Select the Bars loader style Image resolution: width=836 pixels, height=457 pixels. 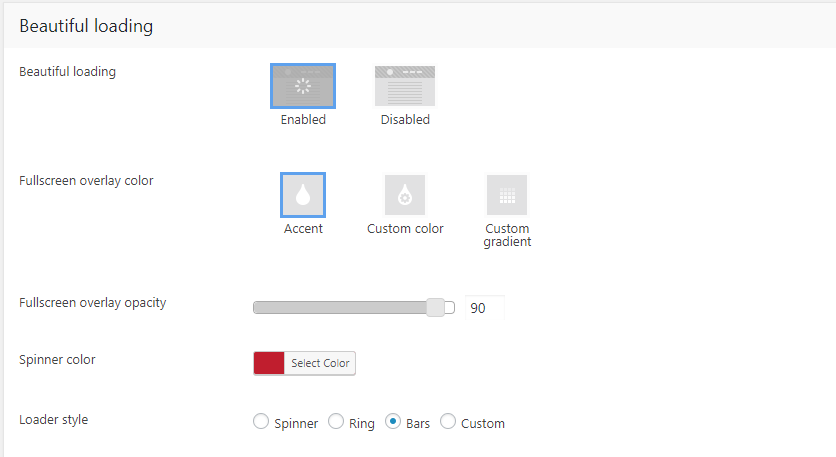point(394,422)
